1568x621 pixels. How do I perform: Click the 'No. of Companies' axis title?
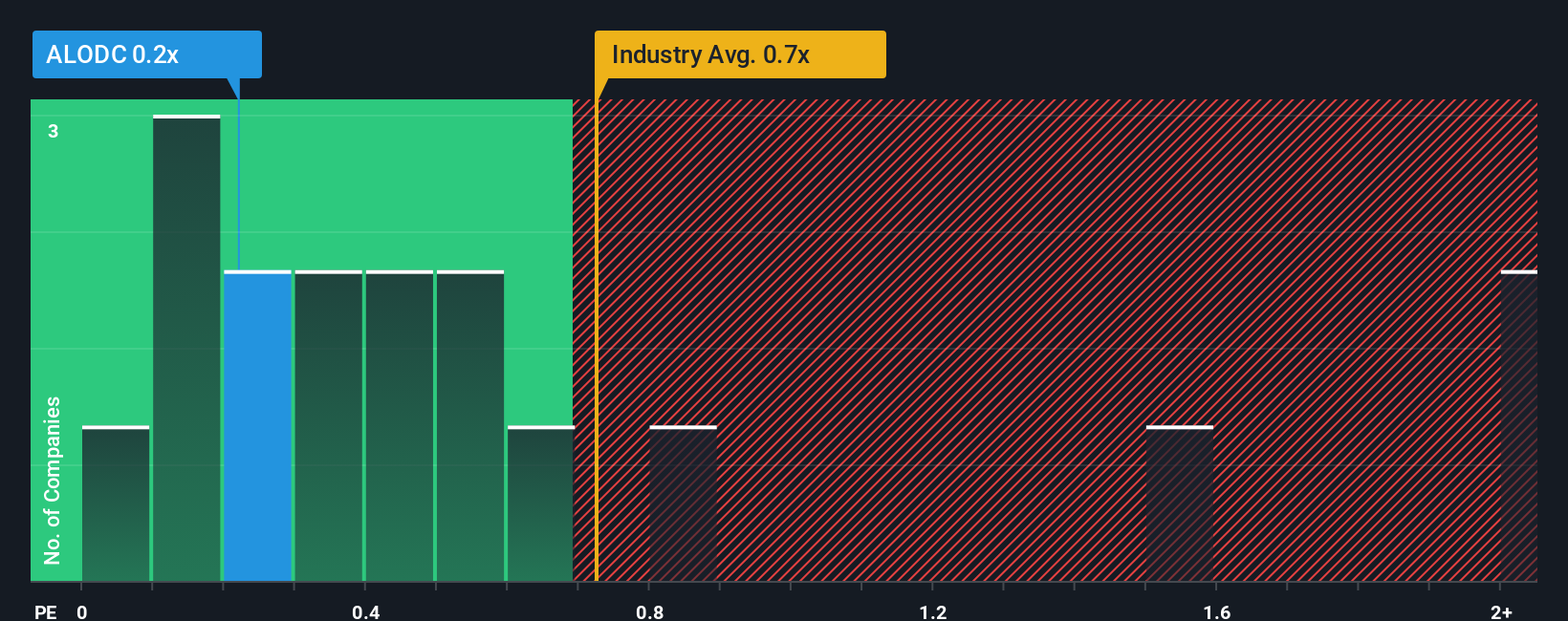tap(53, 481)
